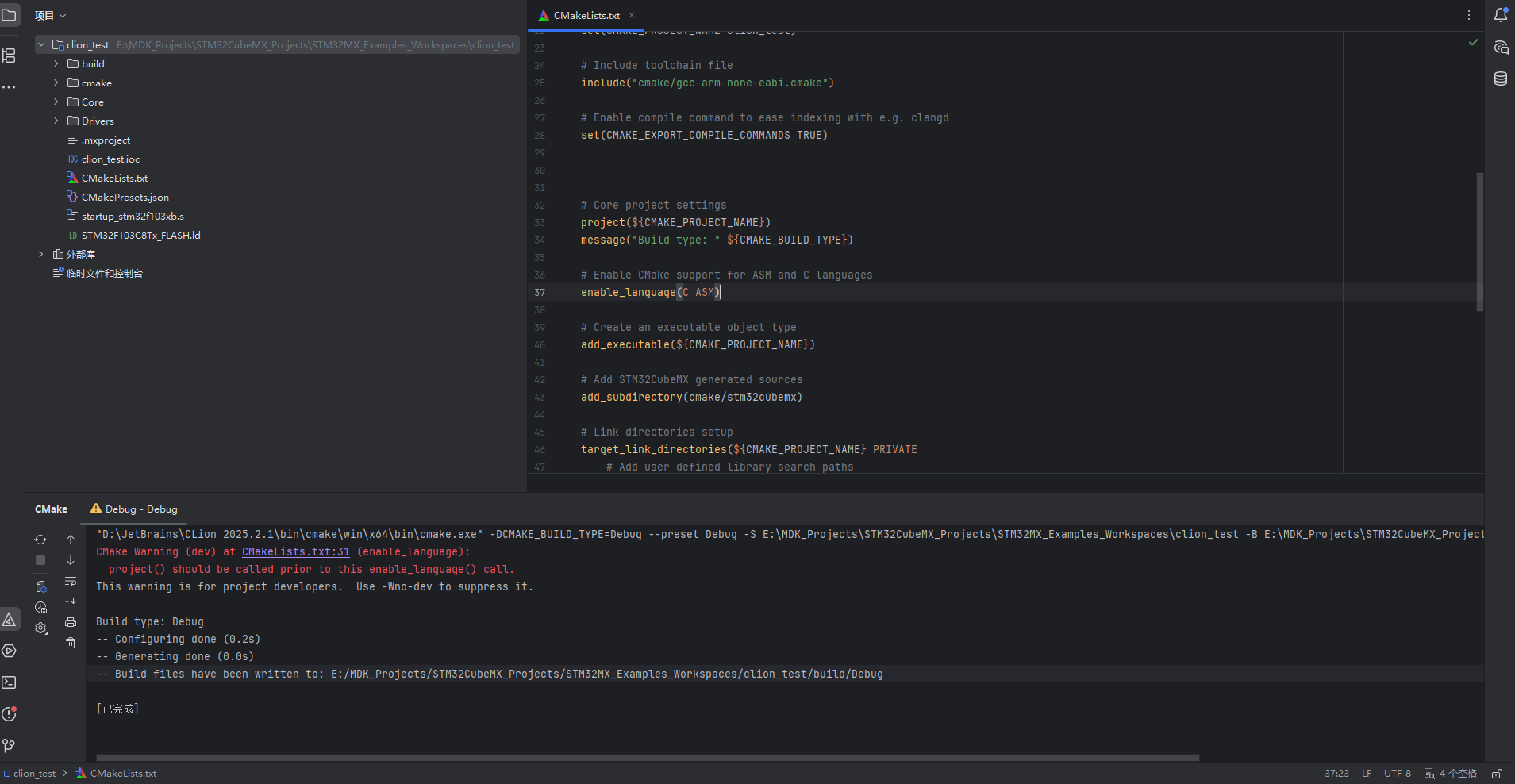This screenshot has height=784, width=1515.
Task: Open the 项目 view dropdown
Action: [51, 15]
